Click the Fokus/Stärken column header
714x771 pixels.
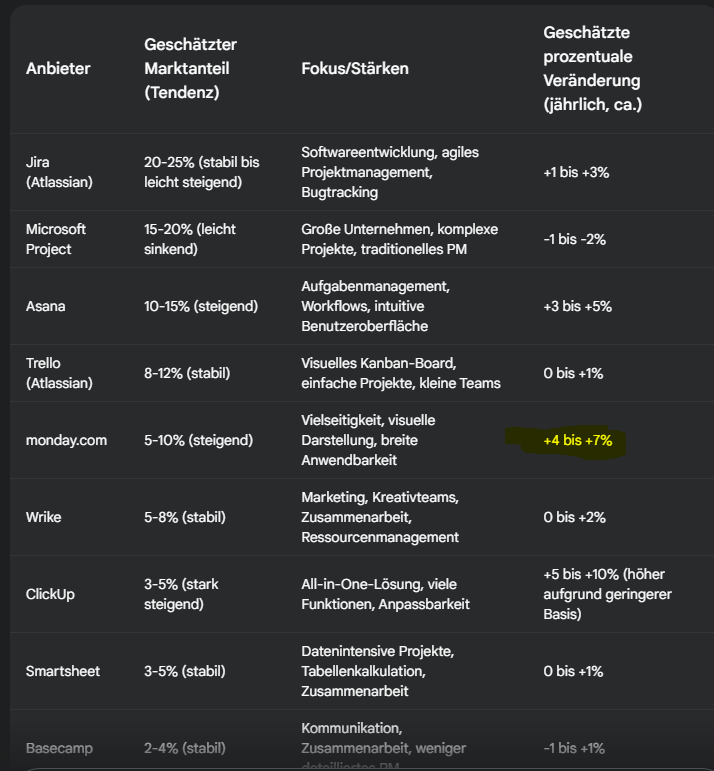(x=355, y=69)
